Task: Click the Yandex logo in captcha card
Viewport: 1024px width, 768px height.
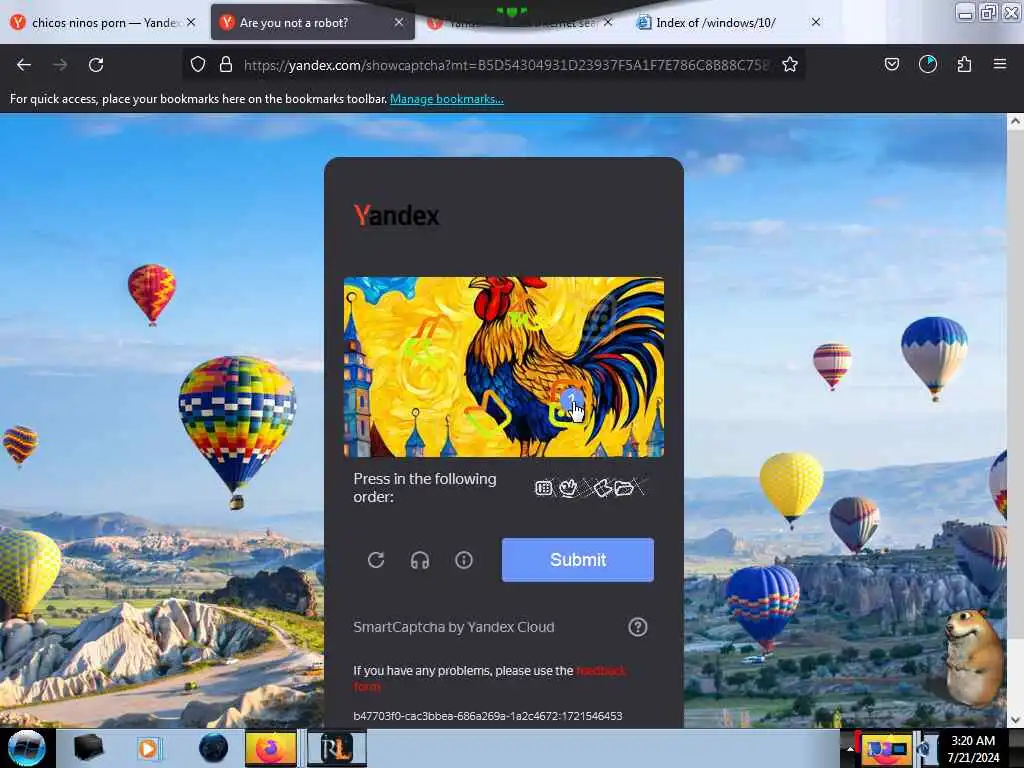Action: (x=396, y=215)
